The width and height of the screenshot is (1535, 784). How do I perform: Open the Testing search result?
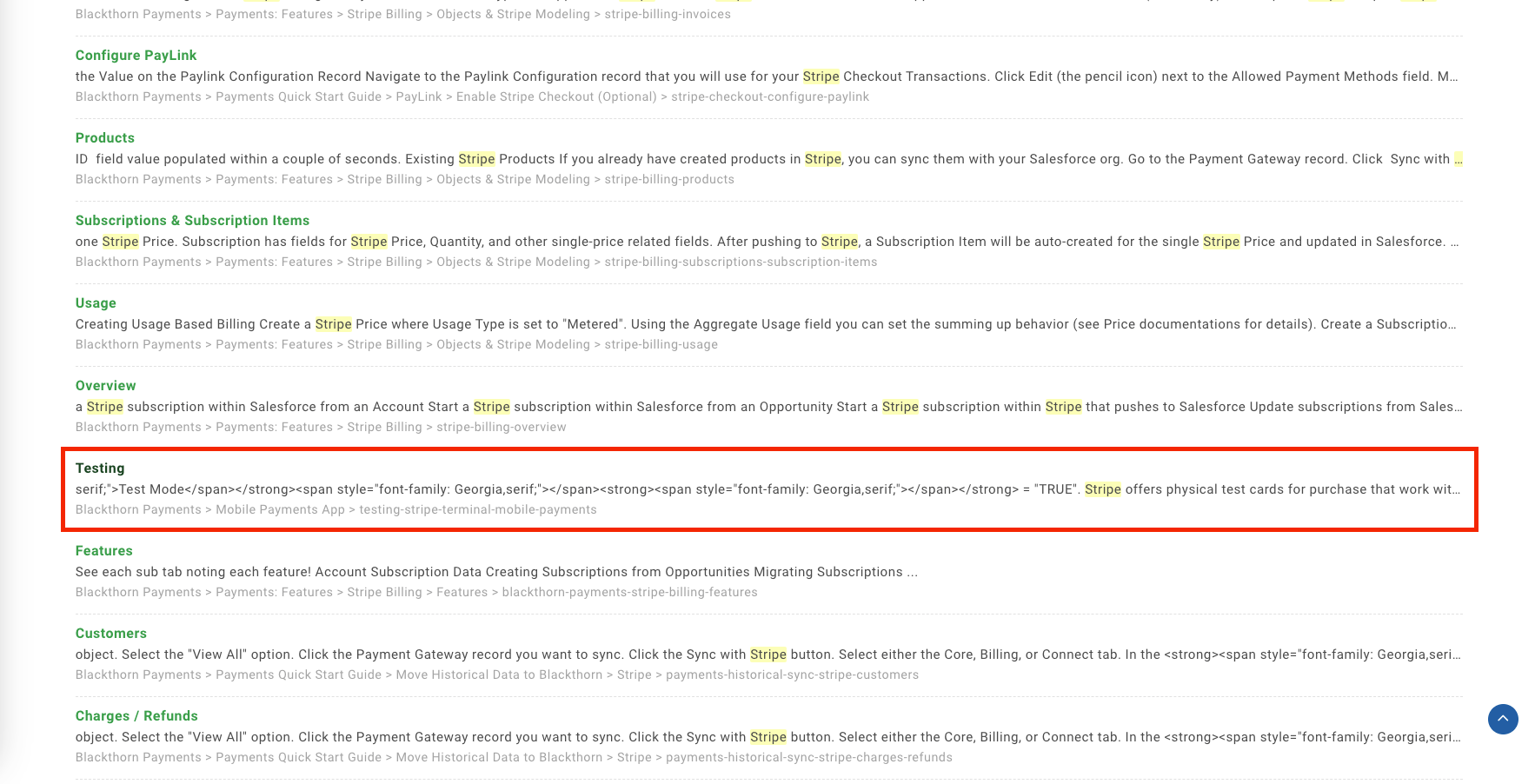(x=100, y=468)
